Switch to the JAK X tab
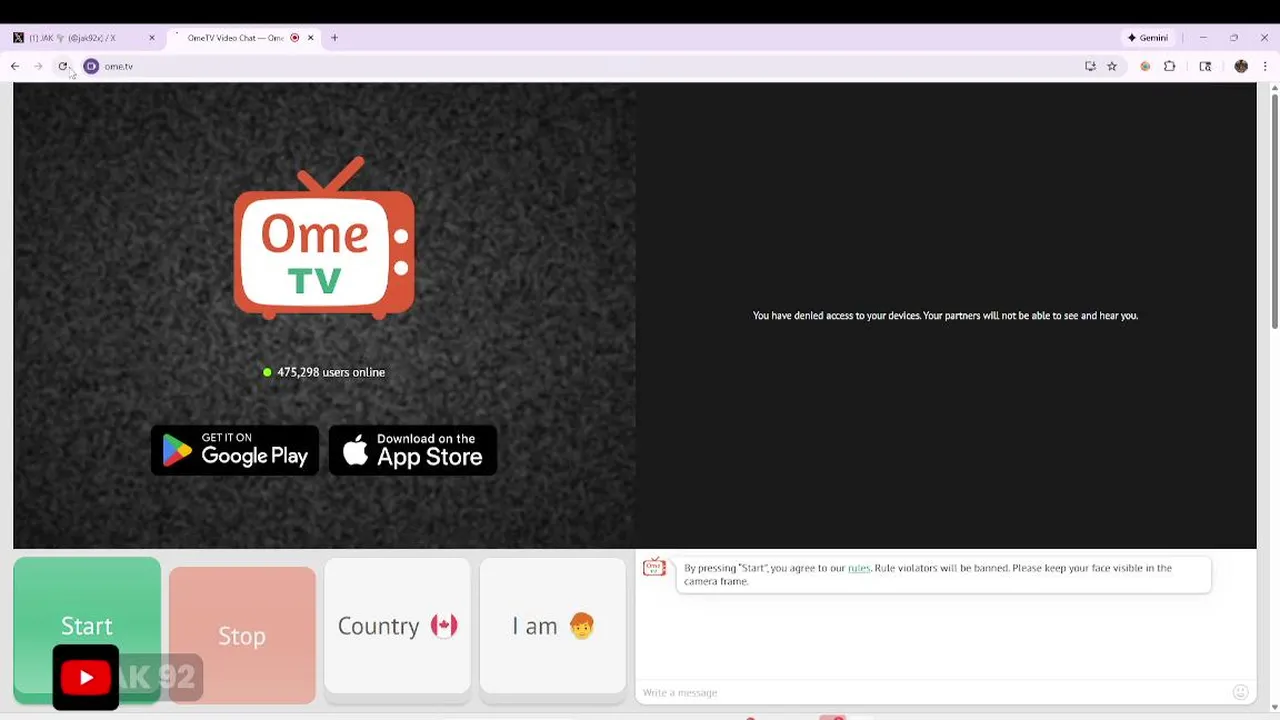The image size is (1280, 720). click(85, 38)
